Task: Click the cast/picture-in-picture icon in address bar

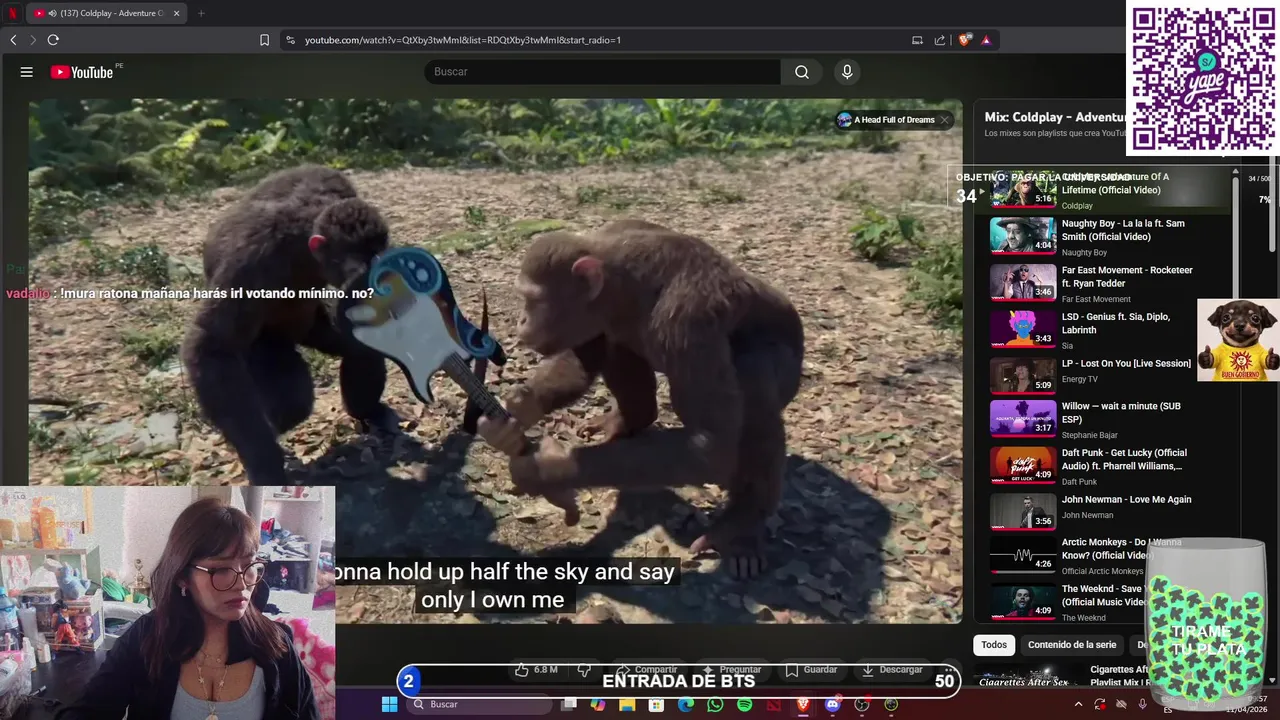Action: click(x=917, y=40)
